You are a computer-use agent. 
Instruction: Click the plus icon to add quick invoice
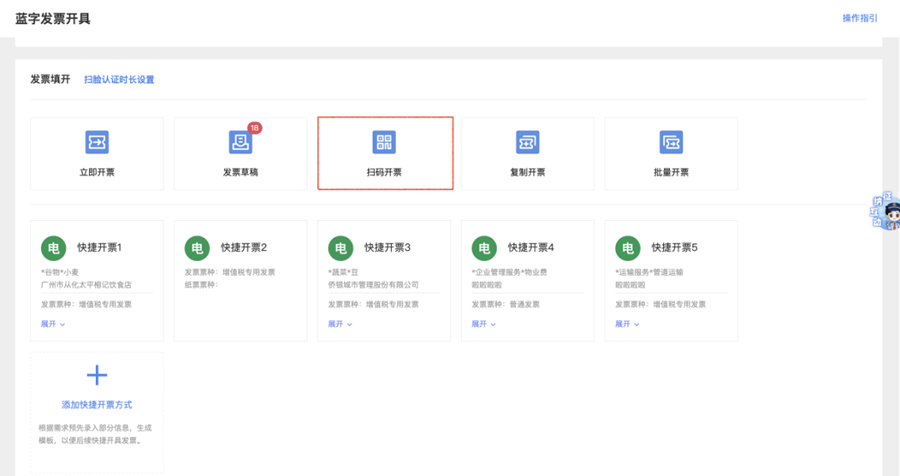[x=97, y=375]
